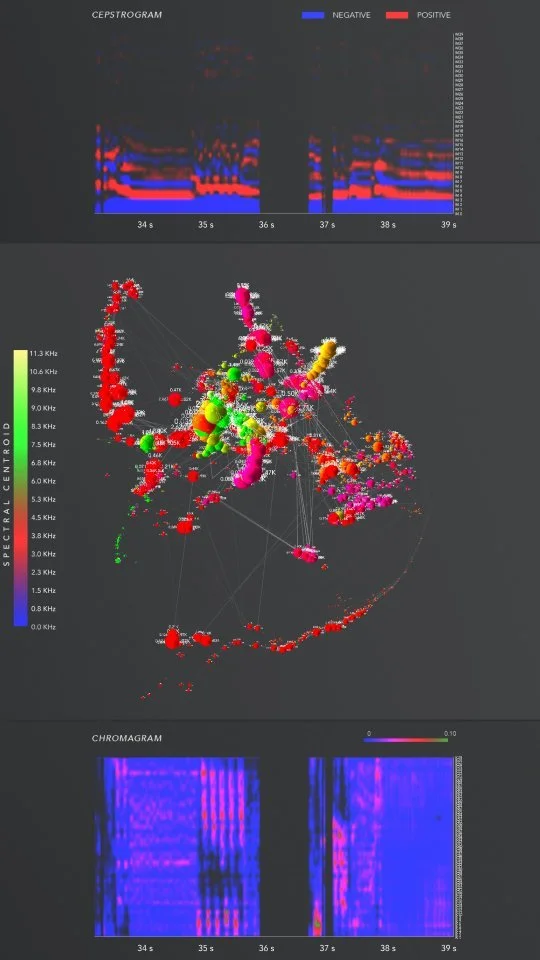Click the 38 s tick on the cepstrogram axis
The image size is (540, 960).
388,225
